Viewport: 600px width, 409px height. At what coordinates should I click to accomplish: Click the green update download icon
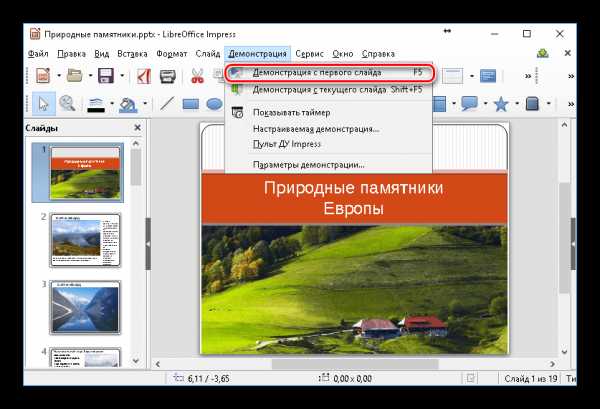(x=543, y=54)
